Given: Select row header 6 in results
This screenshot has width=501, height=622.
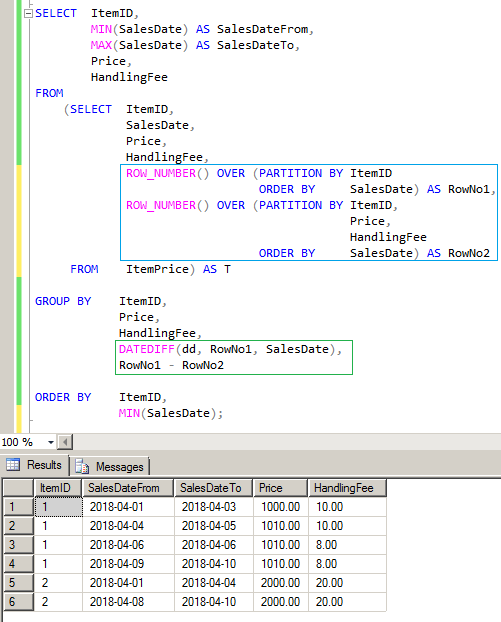Looking at the screenshot, I should (x=18, y=602).
